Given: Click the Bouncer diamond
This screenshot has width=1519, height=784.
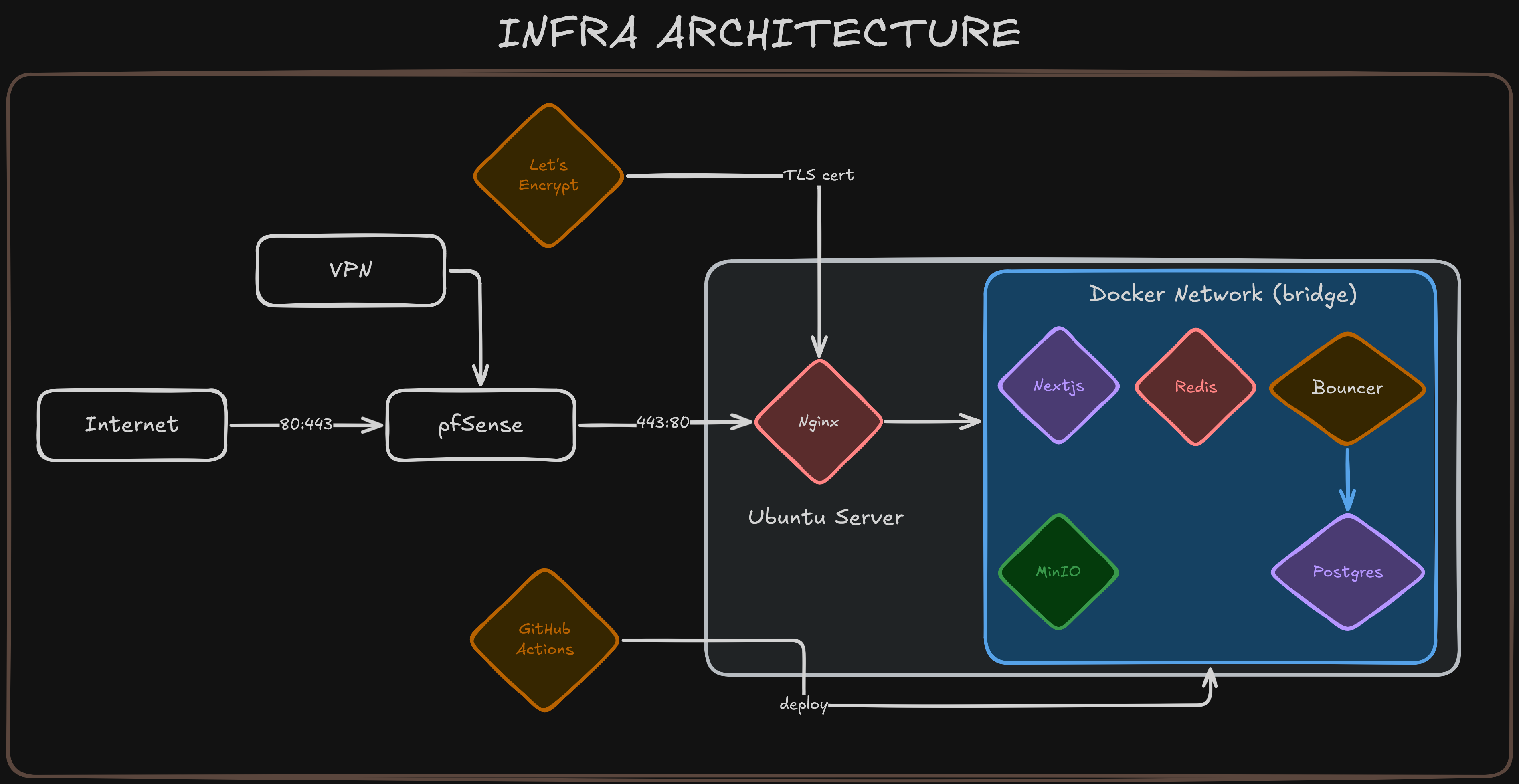Looking at the screenshot, I should coord(1347,388).
